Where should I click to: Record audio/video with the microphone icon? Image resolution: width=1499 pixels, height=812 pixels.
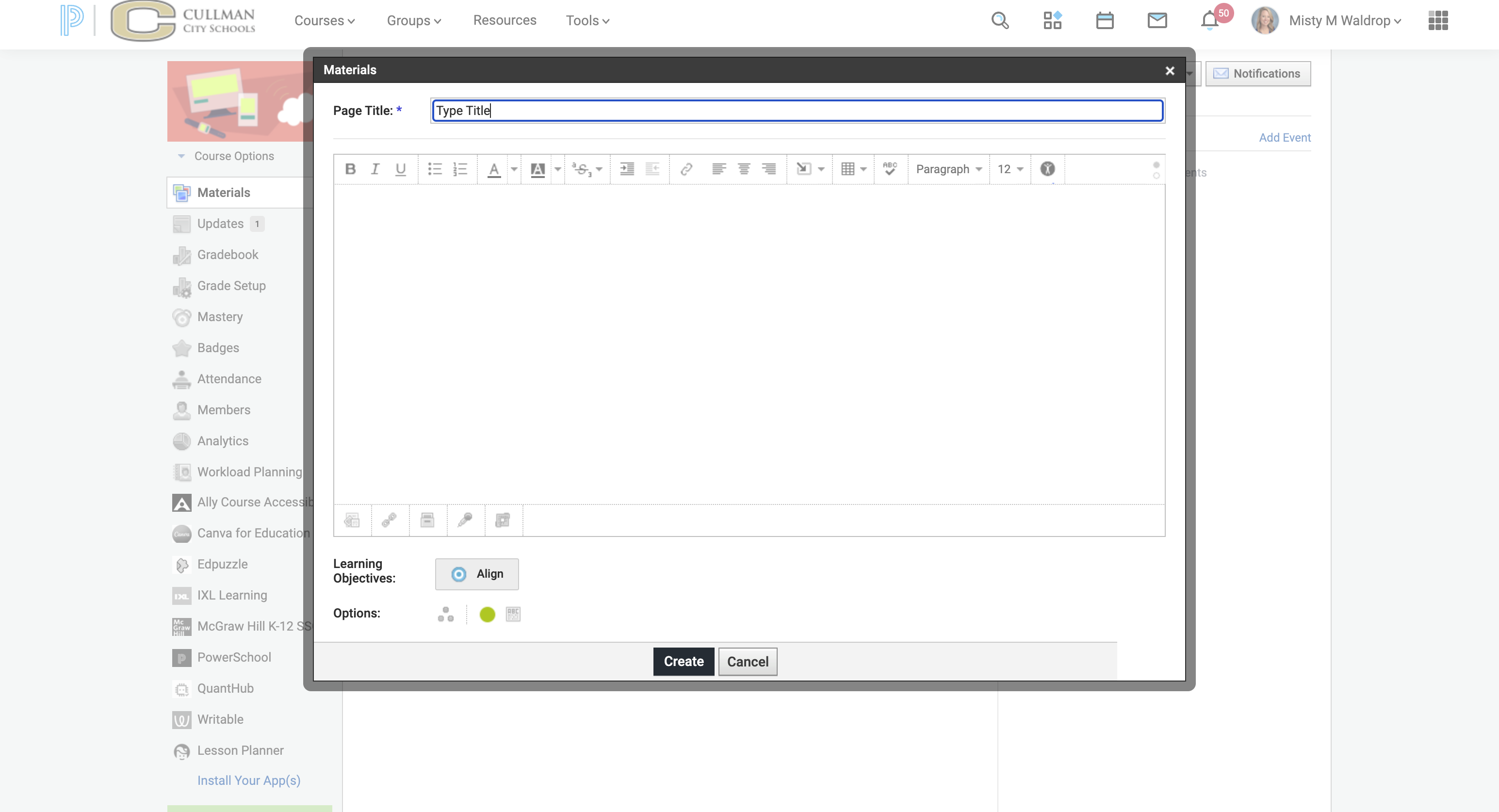click(465, 520)
